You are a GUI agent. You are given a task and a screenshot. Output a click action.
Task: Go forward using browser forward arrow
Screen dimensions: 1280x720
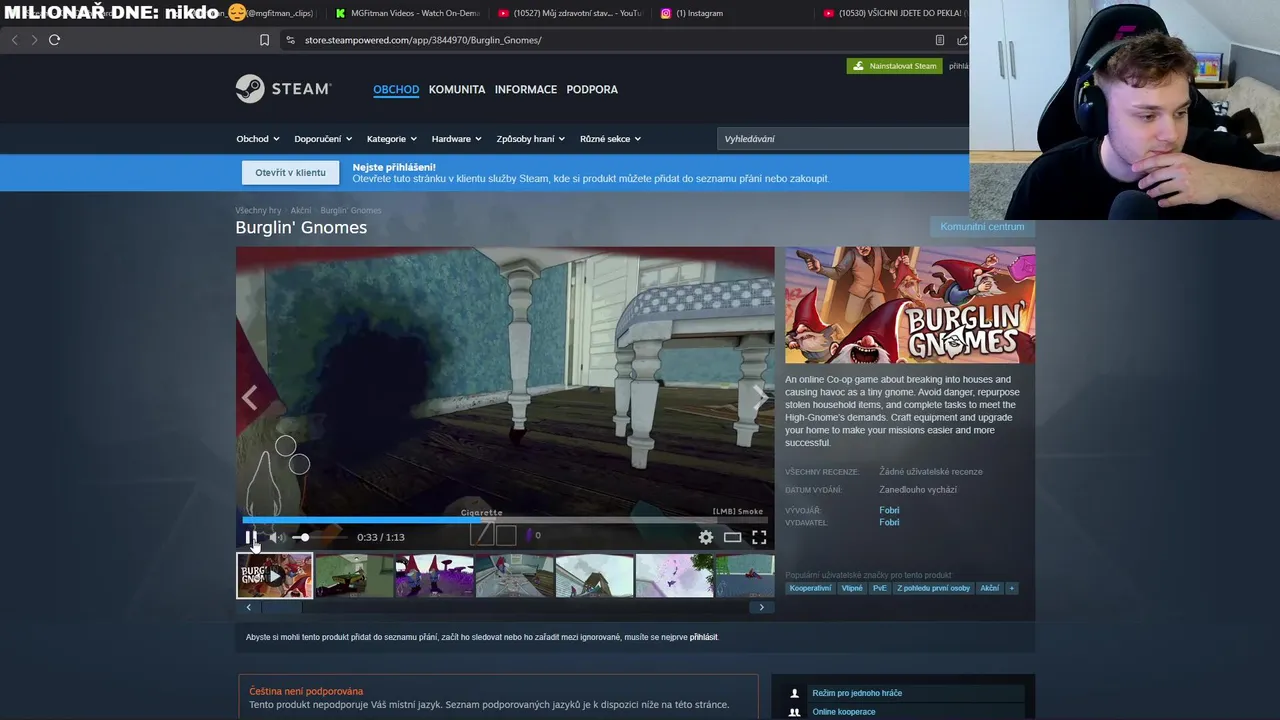(34, 40)
